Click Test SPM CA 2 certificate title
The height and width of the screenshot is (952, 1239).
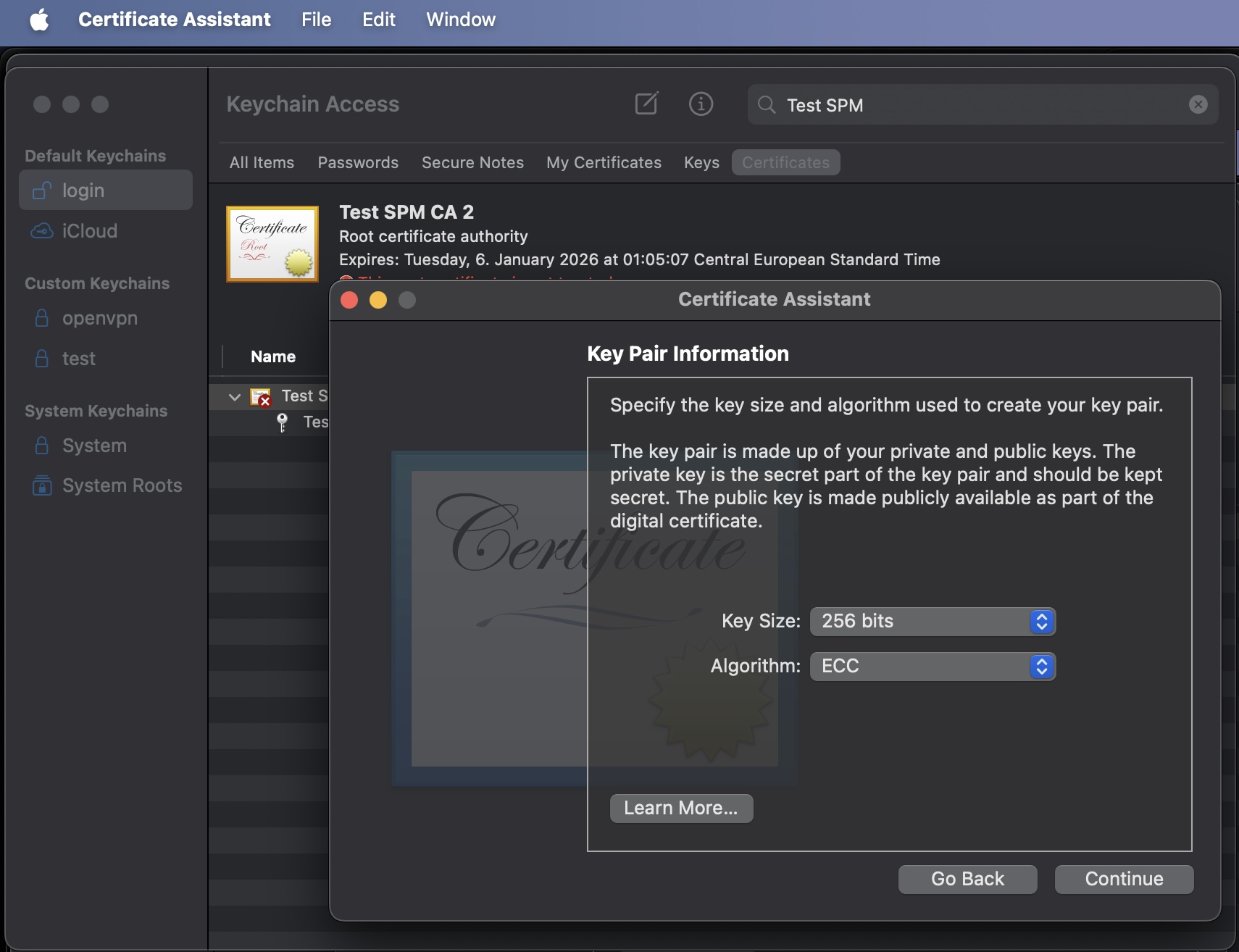pos(406,212)
